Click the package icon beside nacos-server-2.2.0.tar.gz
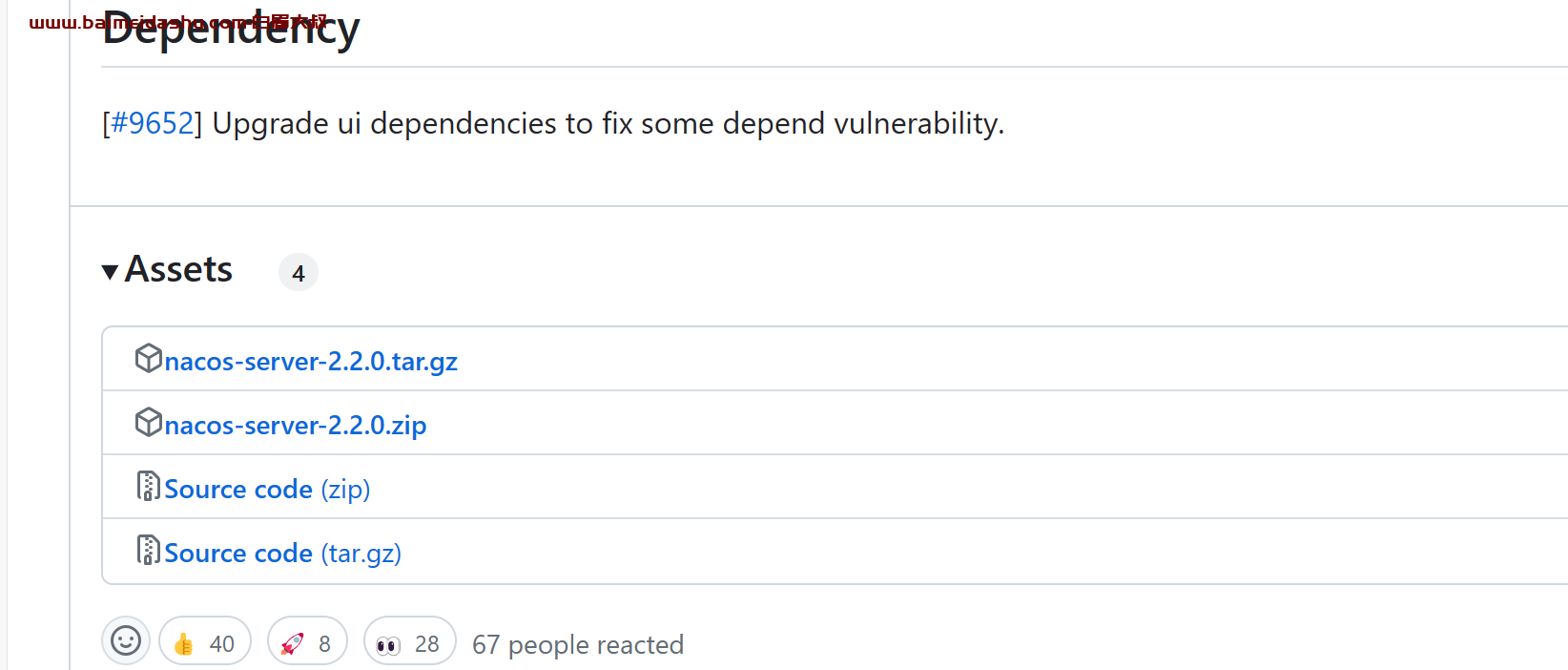This screenshot has height=670, width=1568. point(148,358)
